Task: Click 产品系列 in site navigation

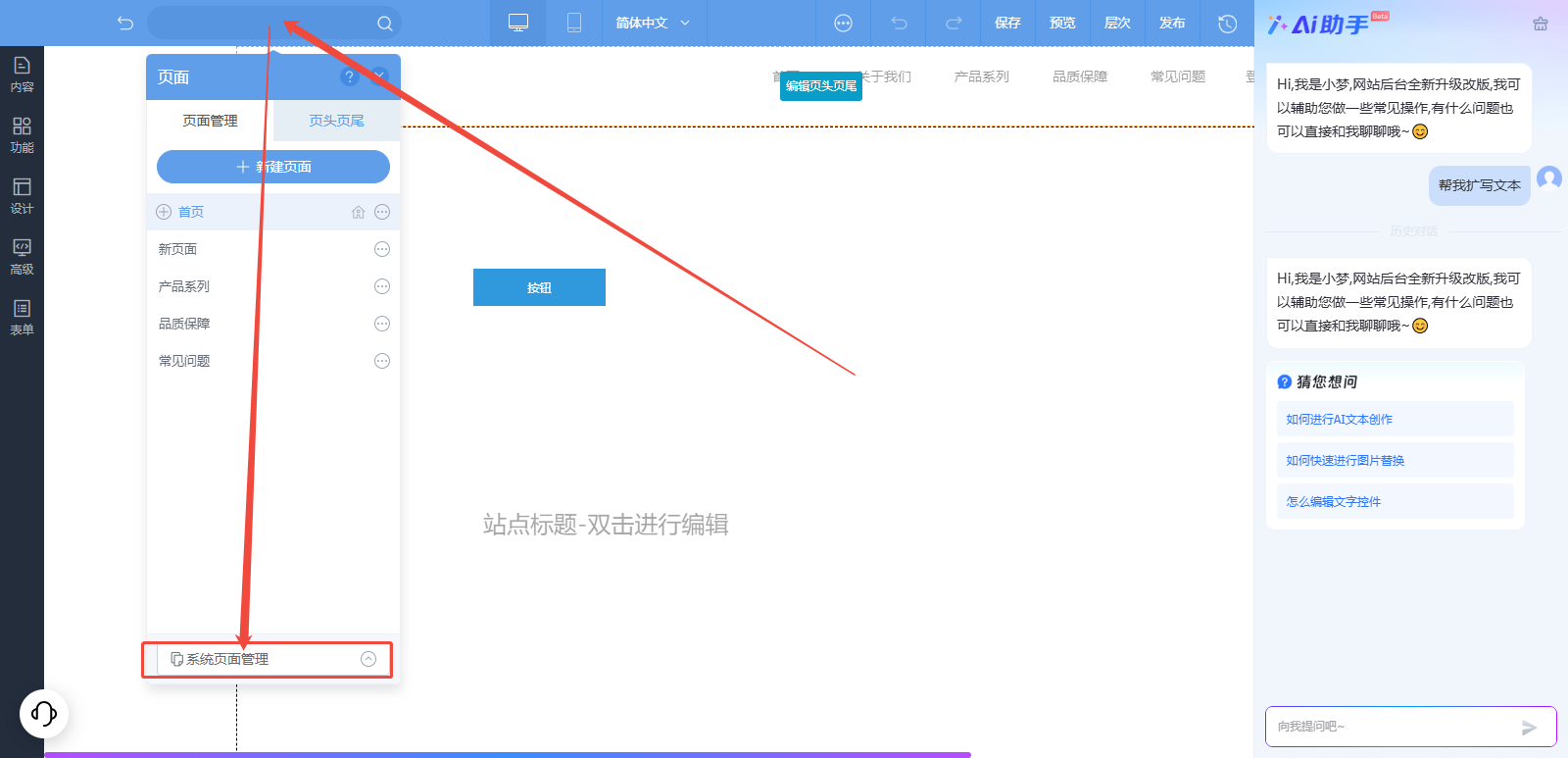Action: (x=981, y=76)
